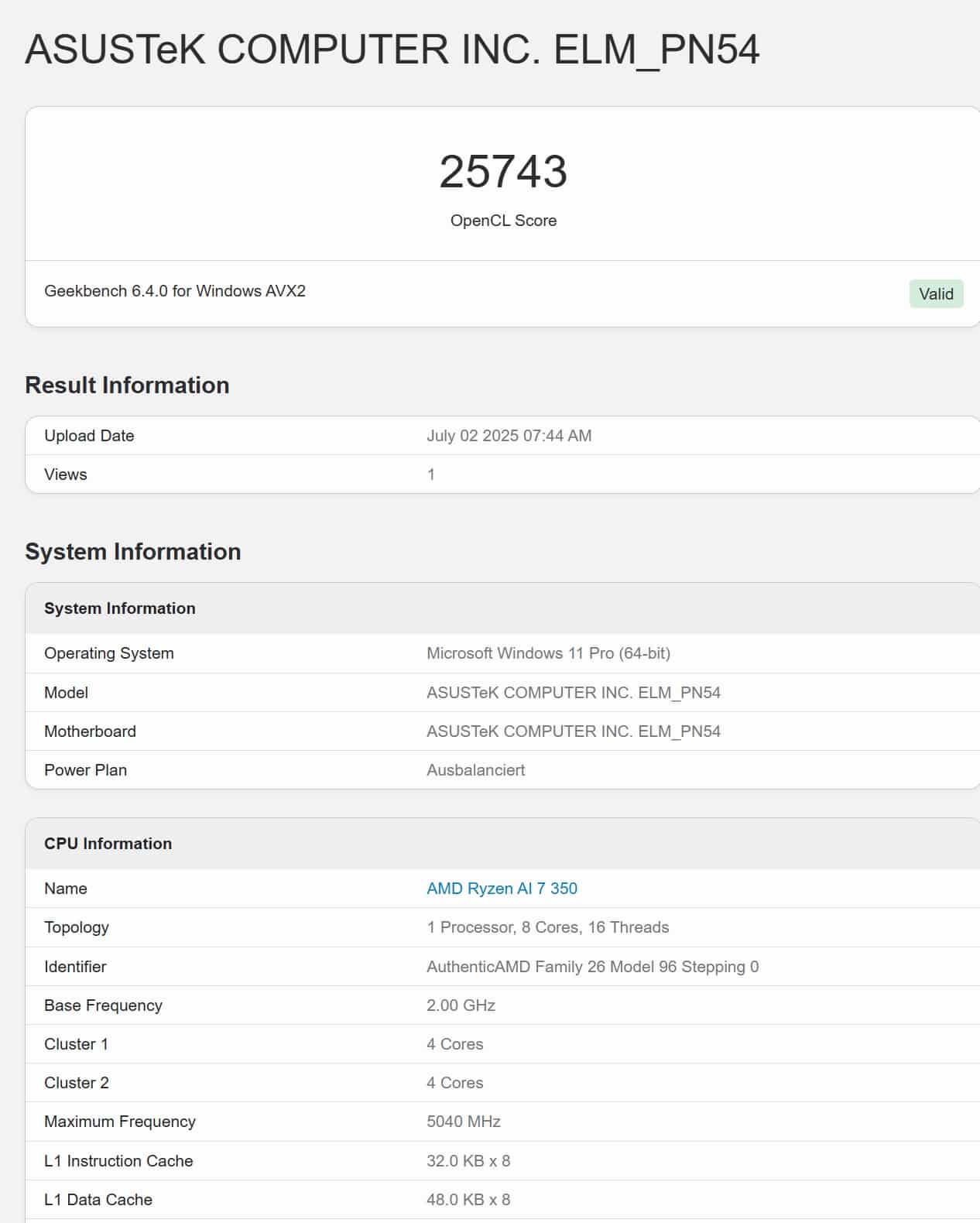Viewport: 980px width, 1223px height.
Task: Click the Motherboard row label
Action: (x=90, y=731)
